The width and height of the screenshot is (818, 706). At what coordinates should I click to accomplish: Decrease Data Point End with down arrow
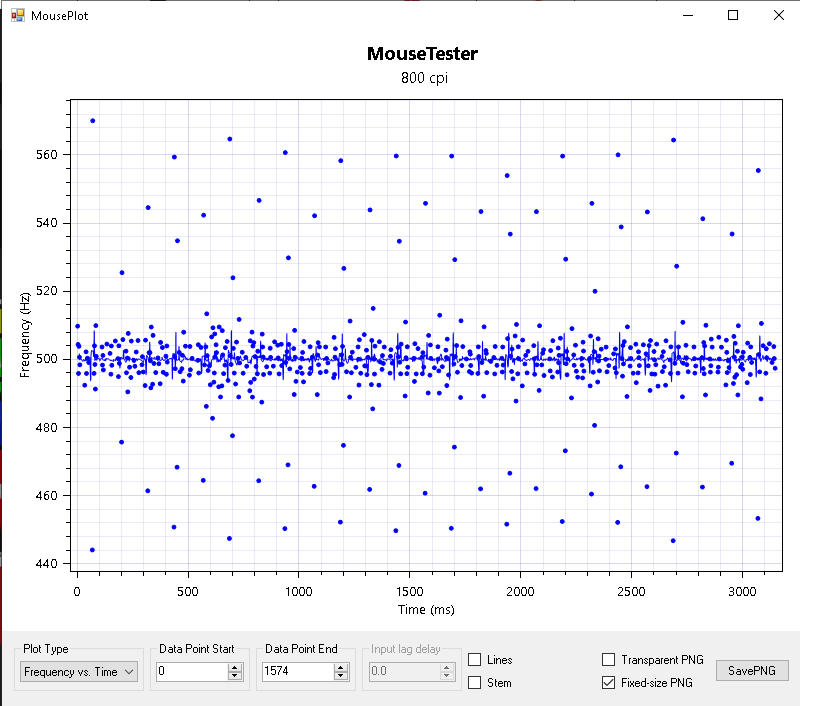click(341, 677)
